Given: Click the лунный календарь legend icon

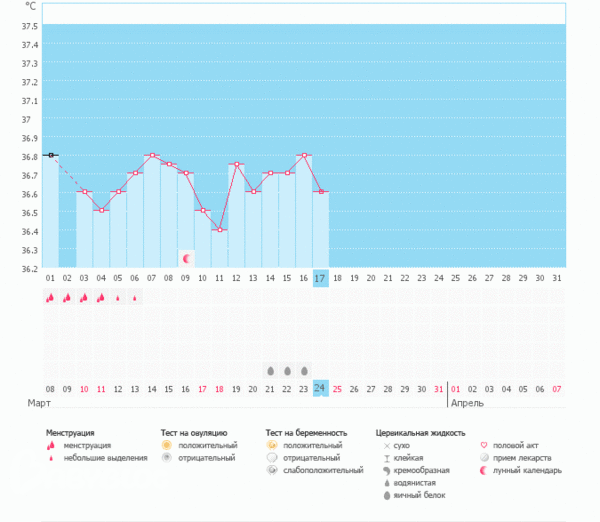Looking at the screenshot, I should [484, 470].
